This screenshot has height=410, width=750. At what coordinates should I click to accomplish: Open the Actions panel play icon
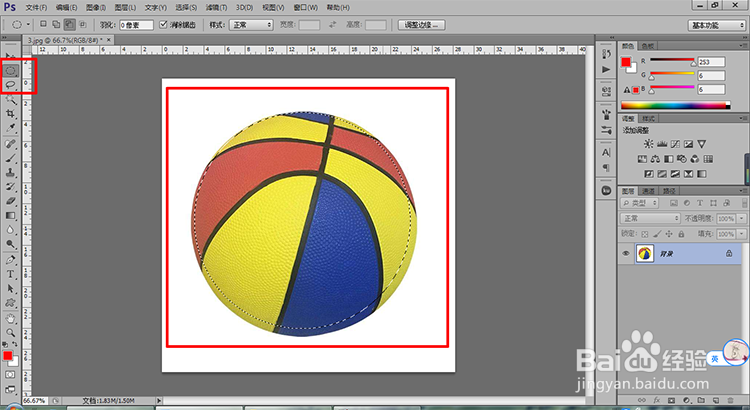(607, 70)
